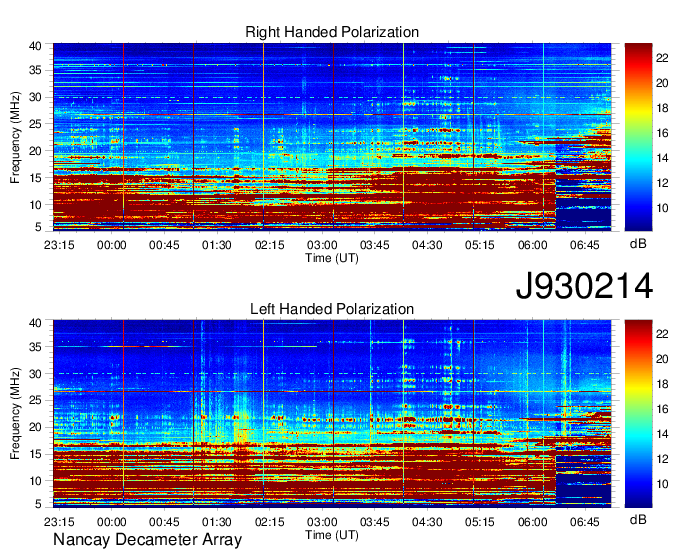Viewport: 680px width, 552px height.
Task: Click the 06:00 time tick of Left Handed plot
Action: pyautogui.click(x=533, y=522)
